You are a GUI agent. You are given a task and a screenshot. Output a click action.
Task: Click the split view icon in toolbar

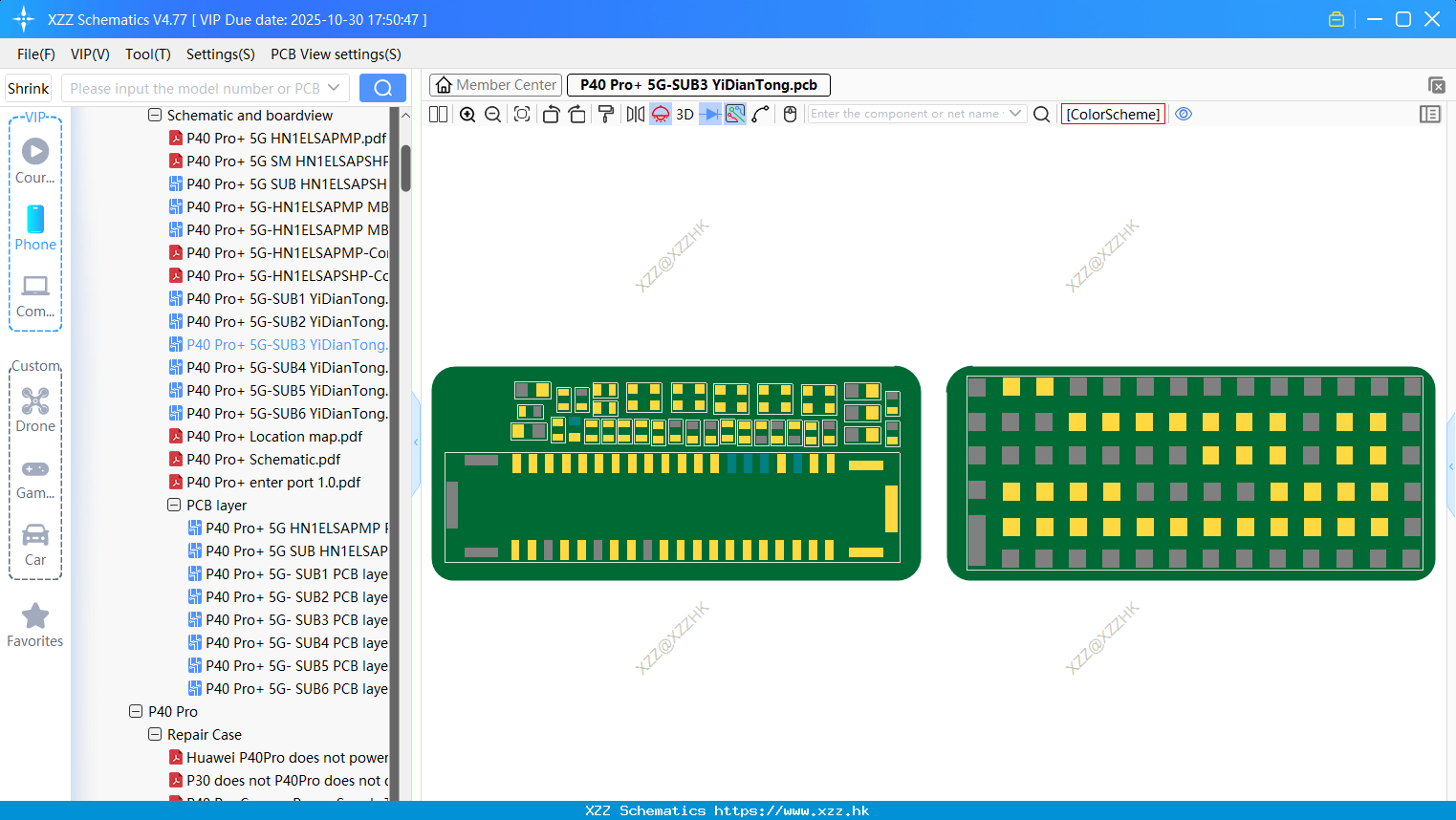(x=438, y=114)
